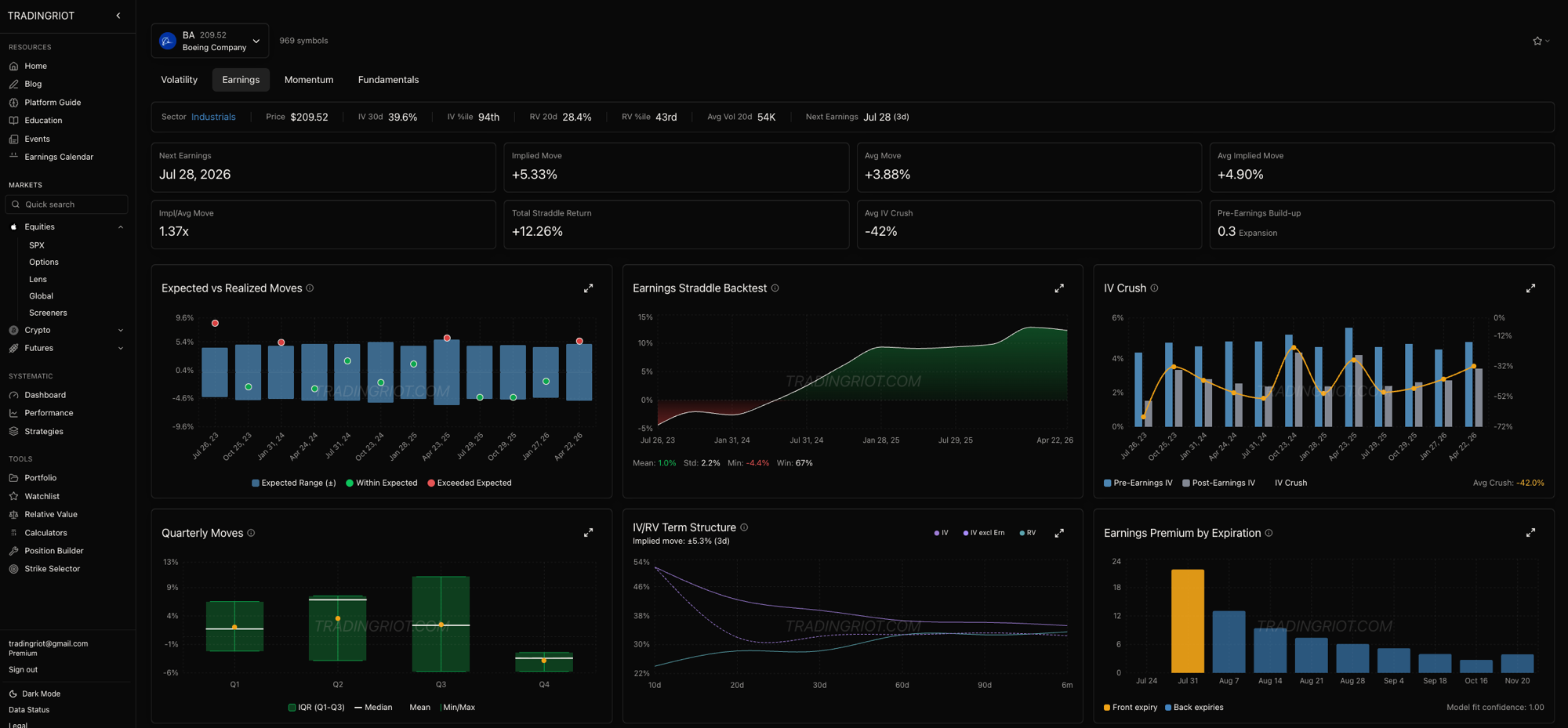The image size is (1568, 728).
Task: Switch to the Volatility tab
Action: click(179, 80)
